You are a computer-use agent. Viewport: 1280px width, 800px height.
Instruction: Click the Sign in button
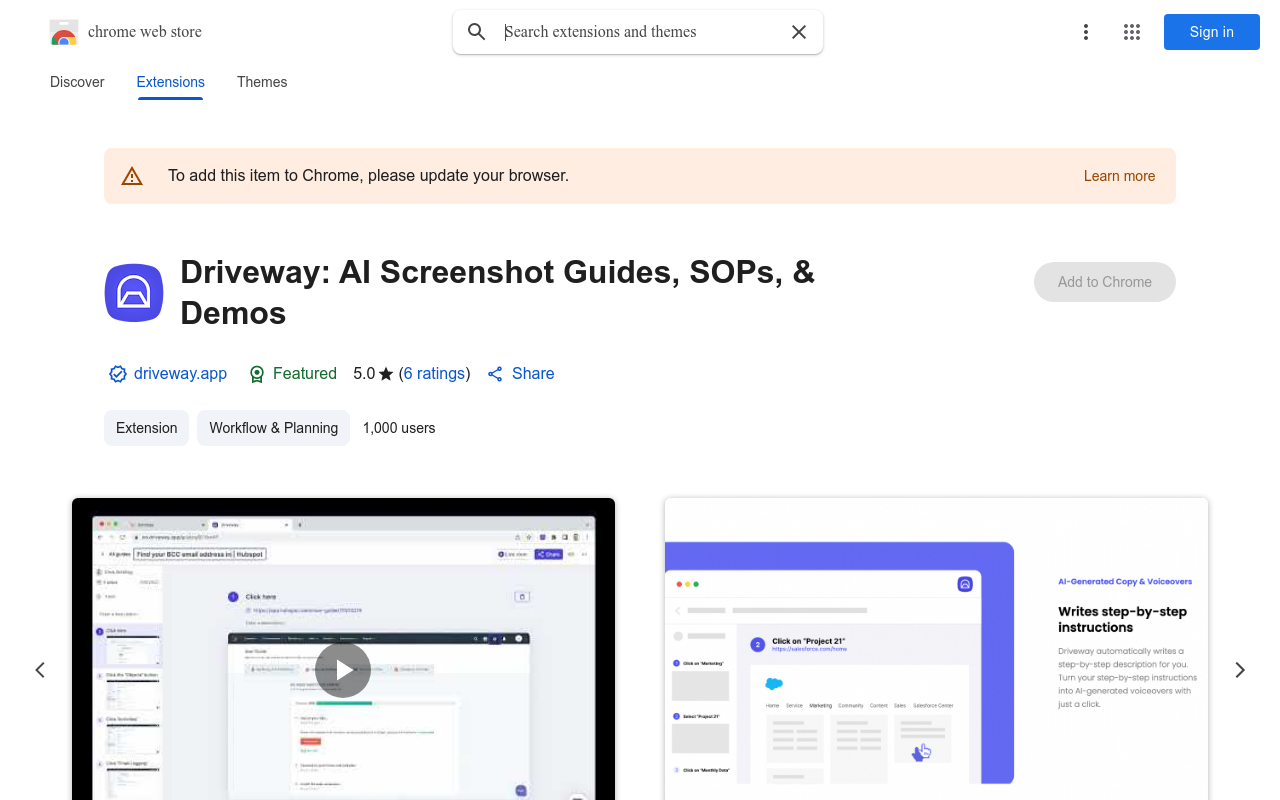pos(1212,32)
